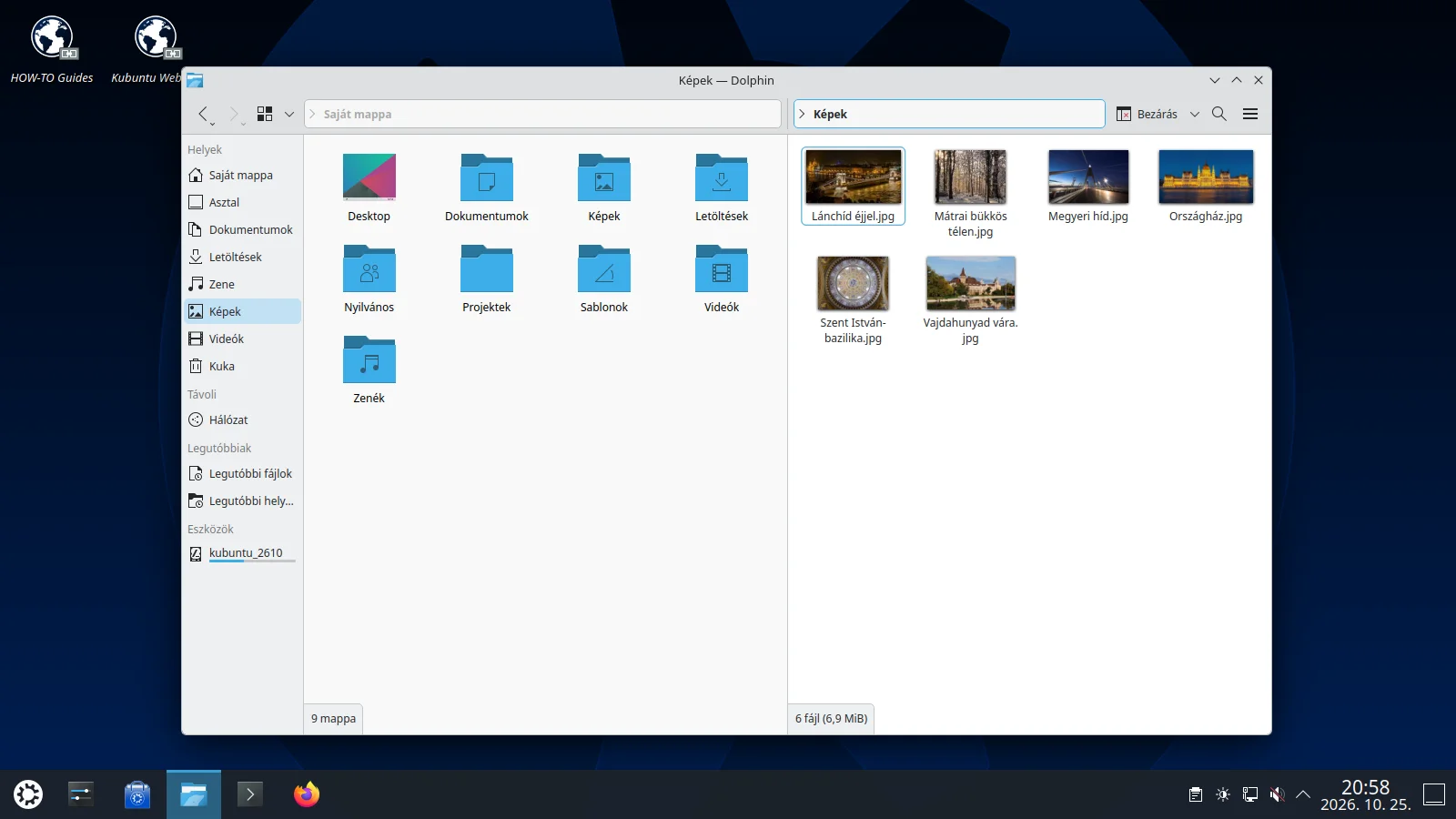Select Megyeri híd.jpg thumbnail
Screen dimensions: 1456x819
click(1088, 177)
